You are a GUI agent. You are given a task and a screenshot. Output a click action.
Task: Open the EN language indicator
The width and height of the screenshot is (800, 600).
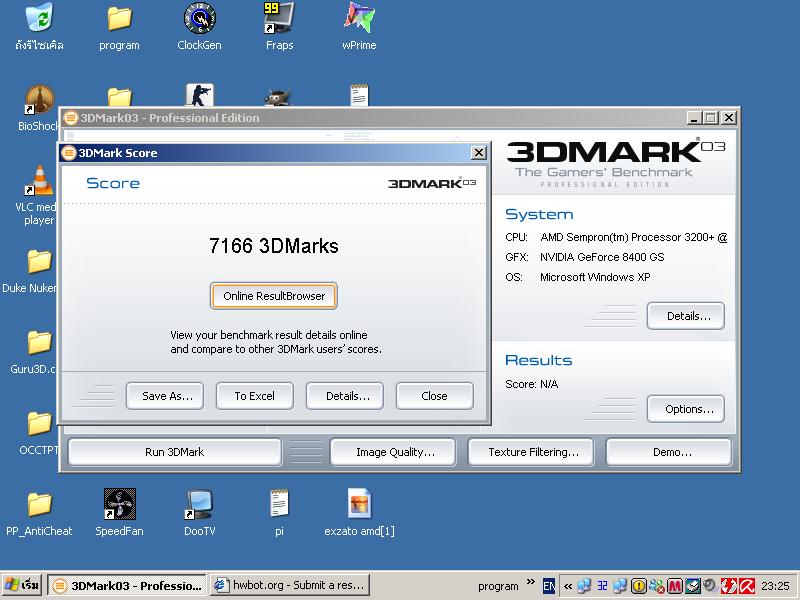pos(548,586)
